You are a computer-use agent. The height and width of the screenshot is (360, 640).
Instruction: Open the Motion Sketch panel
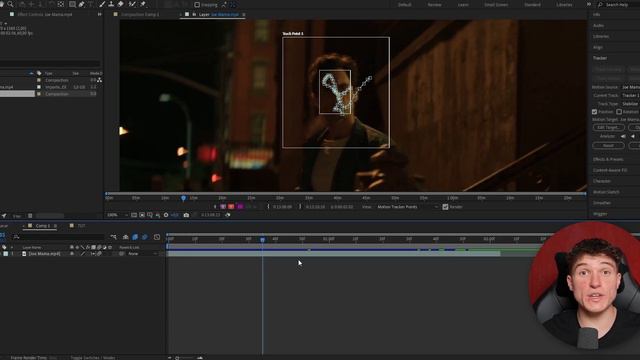click(x=606, y=192)
